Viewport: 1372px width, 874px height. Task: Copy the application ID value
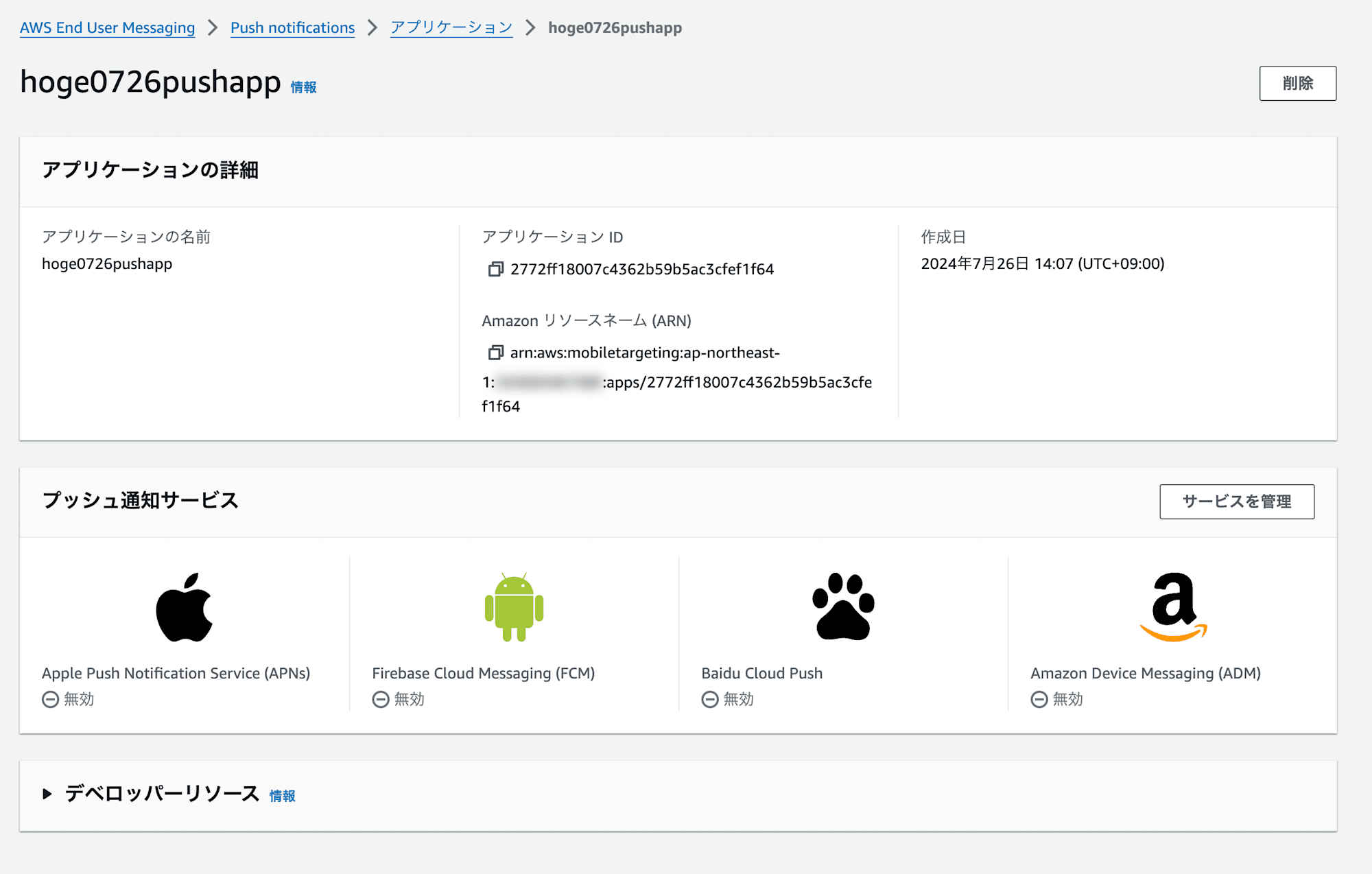495,269
